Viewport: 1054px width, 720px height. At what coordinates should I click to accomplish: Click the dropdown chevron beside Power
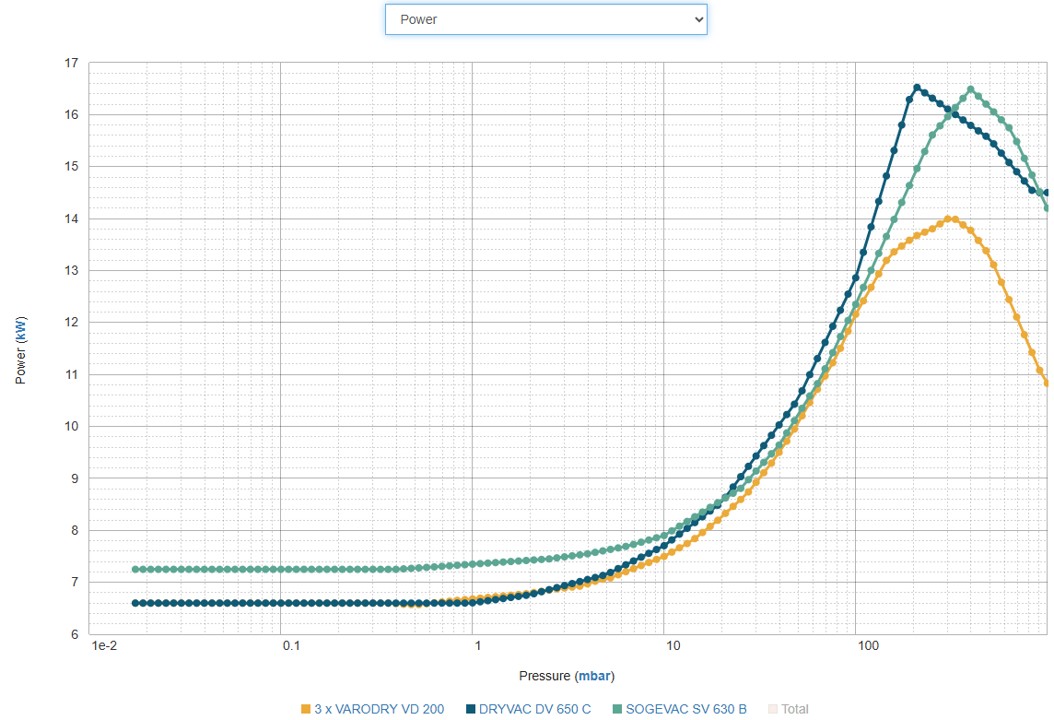[x=697, y=19]
